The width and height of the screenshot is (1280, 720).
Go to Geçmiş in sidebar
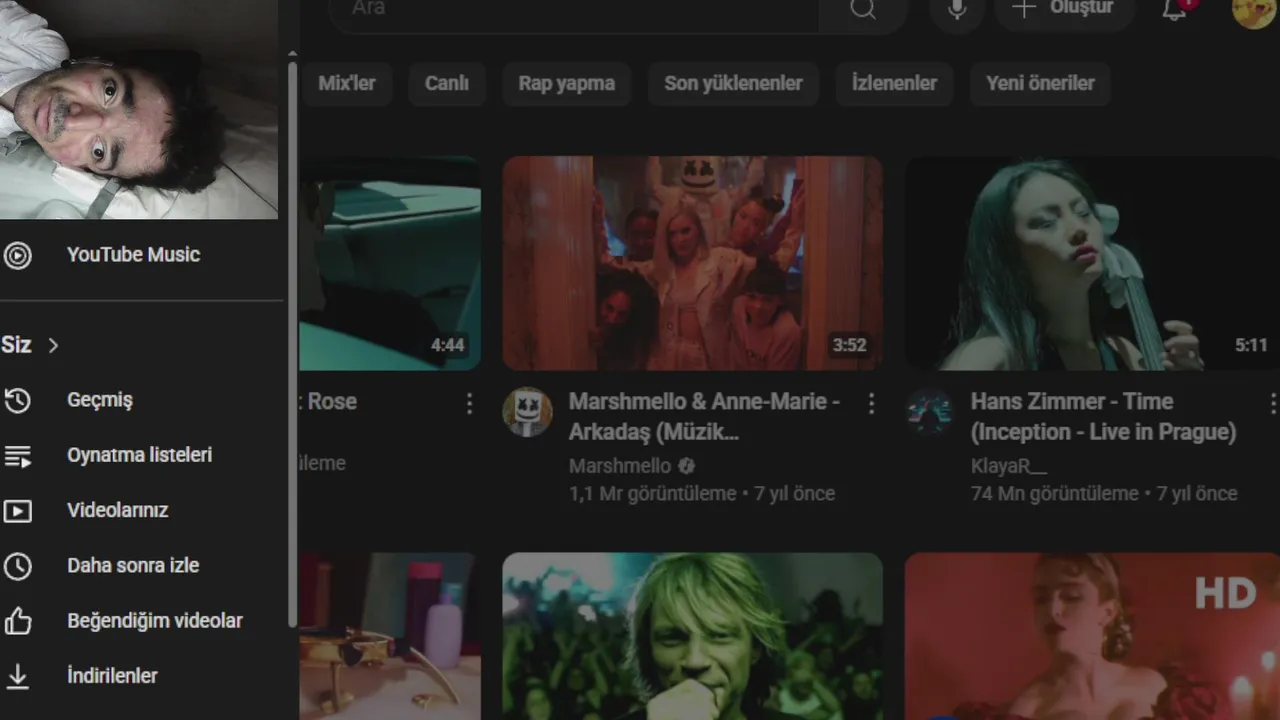click(100, 400)
